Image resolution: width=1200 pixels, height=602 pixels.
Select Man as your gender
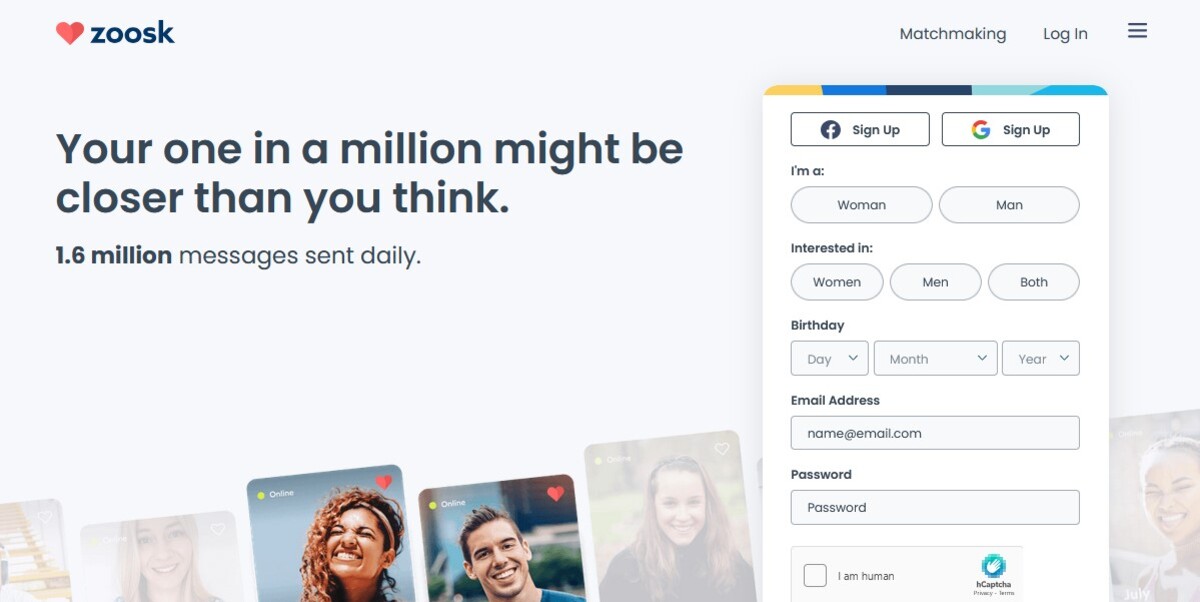coord(1009,205)
